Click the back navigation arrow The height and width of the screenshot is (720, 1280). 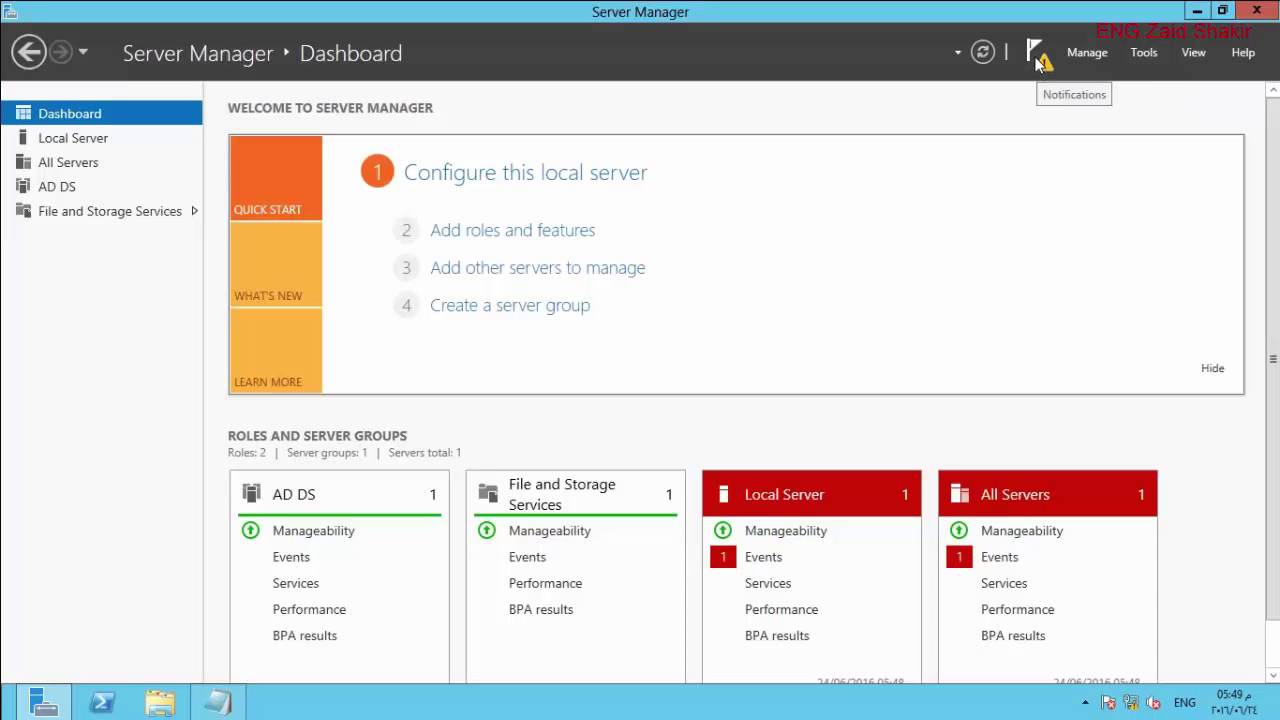pyautogui.click(x=29, y=52)
